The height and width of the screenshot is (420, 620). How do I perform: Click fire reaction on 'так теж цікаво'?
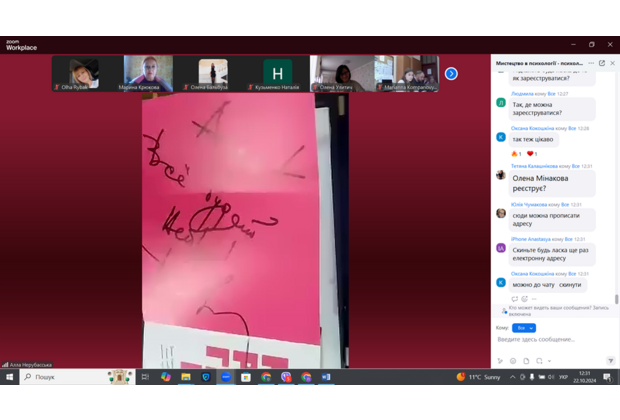coord(516,154)
